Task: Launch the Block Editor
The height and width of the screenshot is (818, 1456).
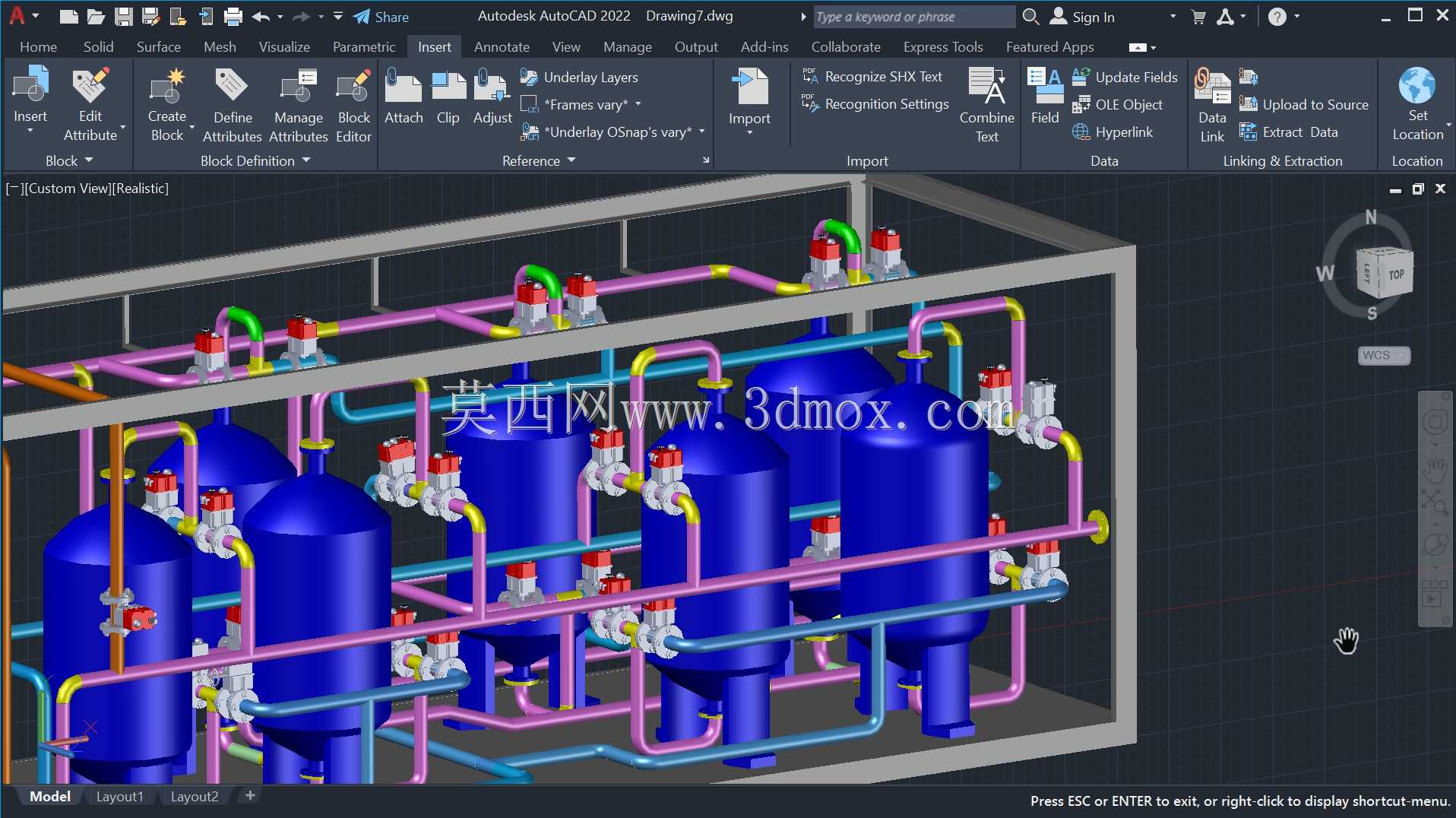Action: [353, 105]
